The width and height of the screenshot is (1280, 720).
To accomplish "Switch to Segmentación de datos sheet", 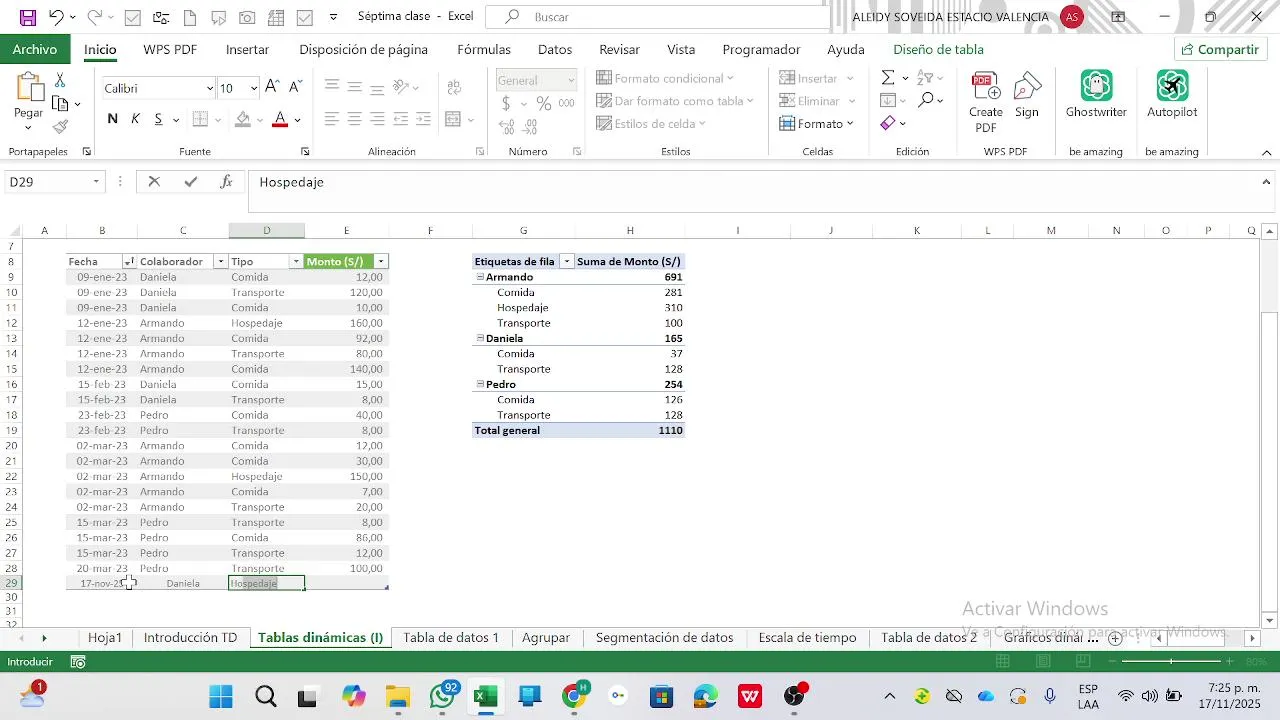I will (664, 638).
